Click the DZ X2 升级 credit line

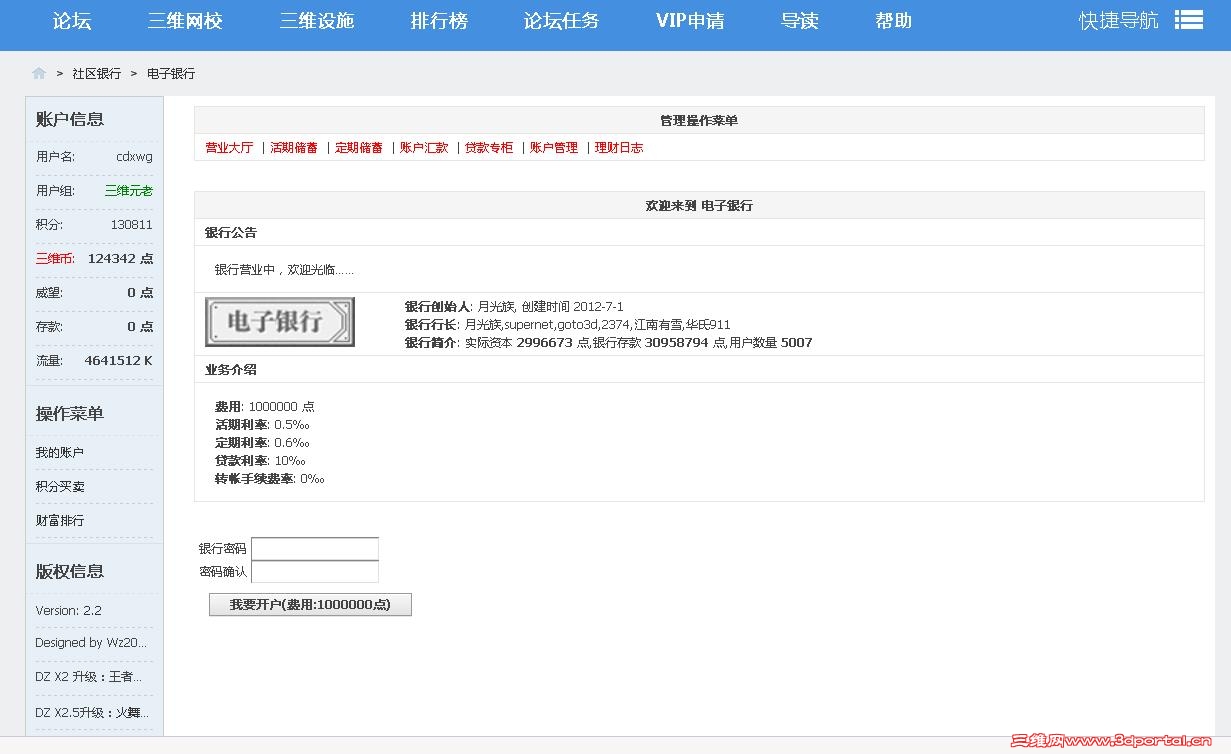89,677
